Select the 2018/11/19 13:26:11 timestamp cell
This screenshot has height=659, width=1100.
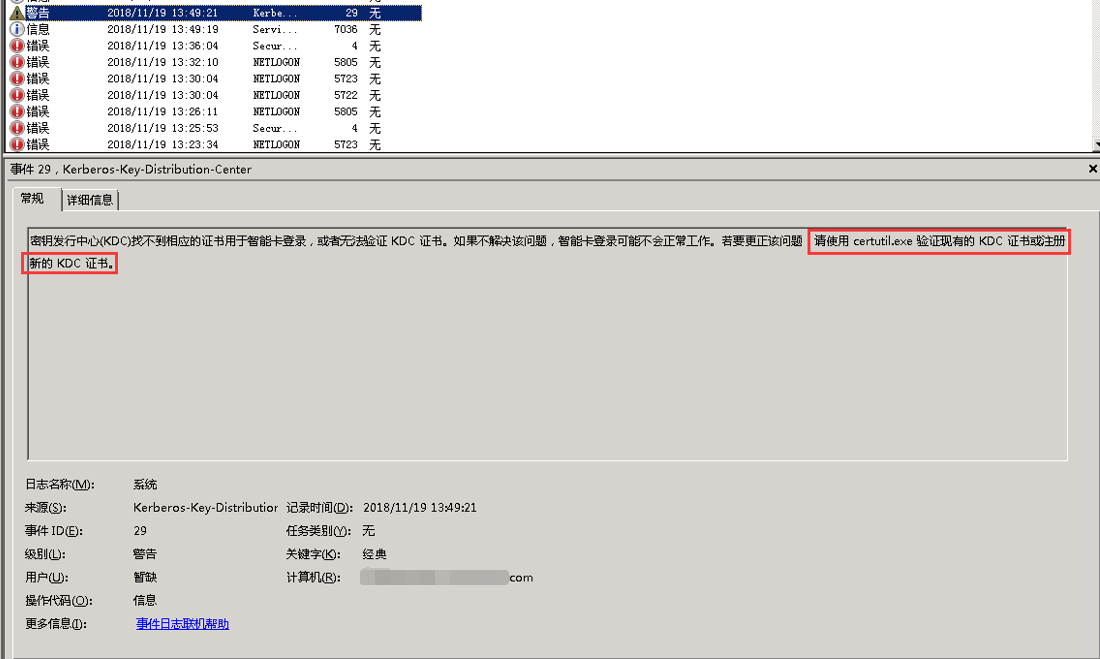click(x=163, y=112)
